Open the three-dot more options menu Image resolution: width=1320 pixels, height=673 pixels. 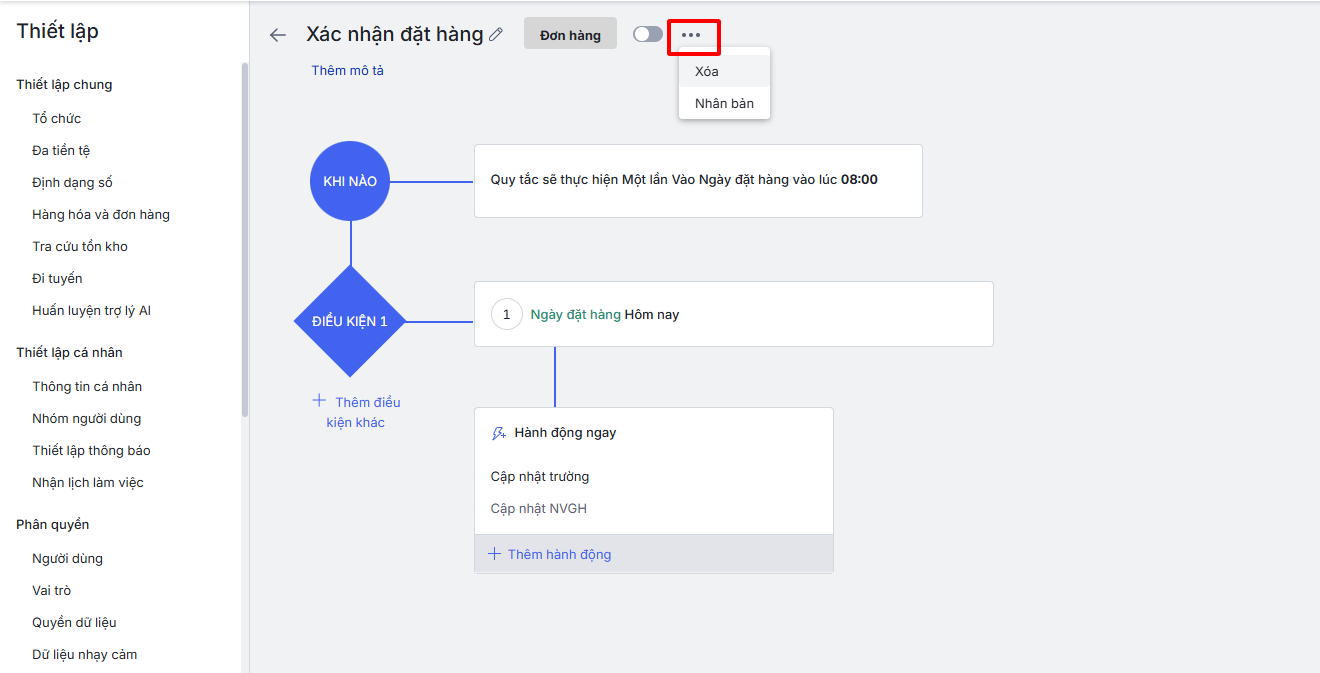coord(691,35)
